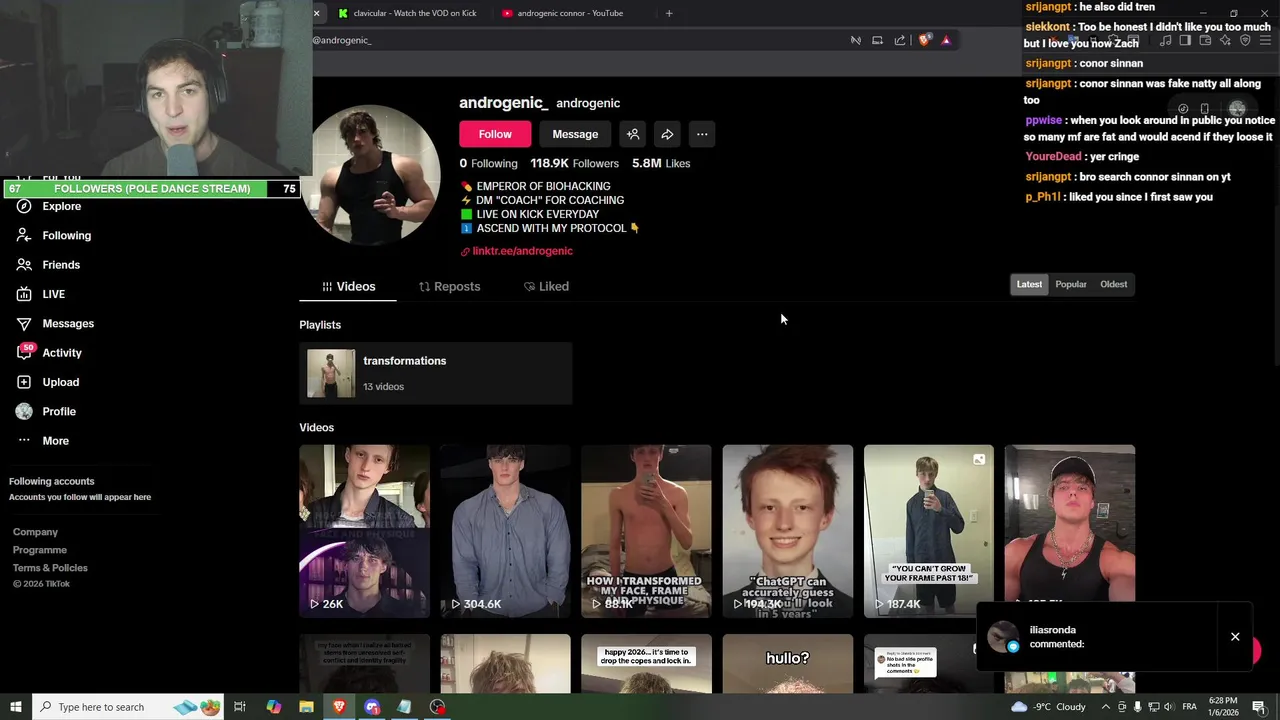Switch to the Liked tab
Screen dimensions: 1280x720
tap(546, 287)
